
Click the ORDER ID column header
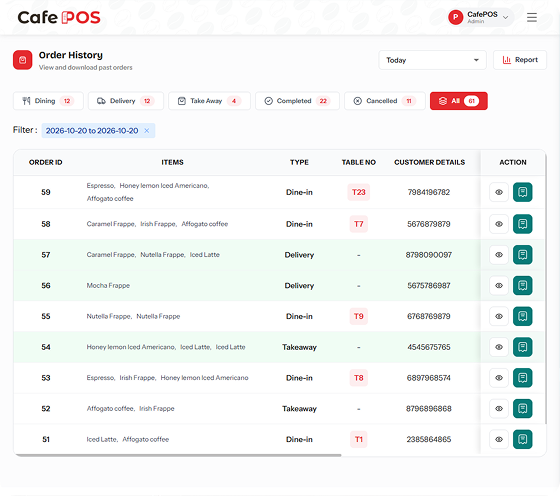[45, 162]
